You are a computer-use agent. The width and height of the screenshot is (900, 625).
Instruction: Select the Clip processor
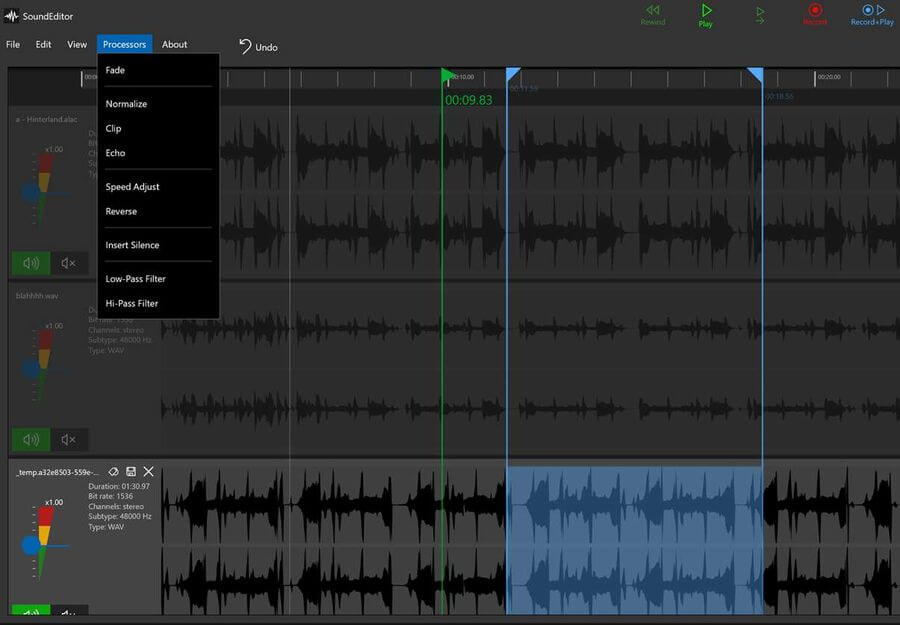(158, 129)
